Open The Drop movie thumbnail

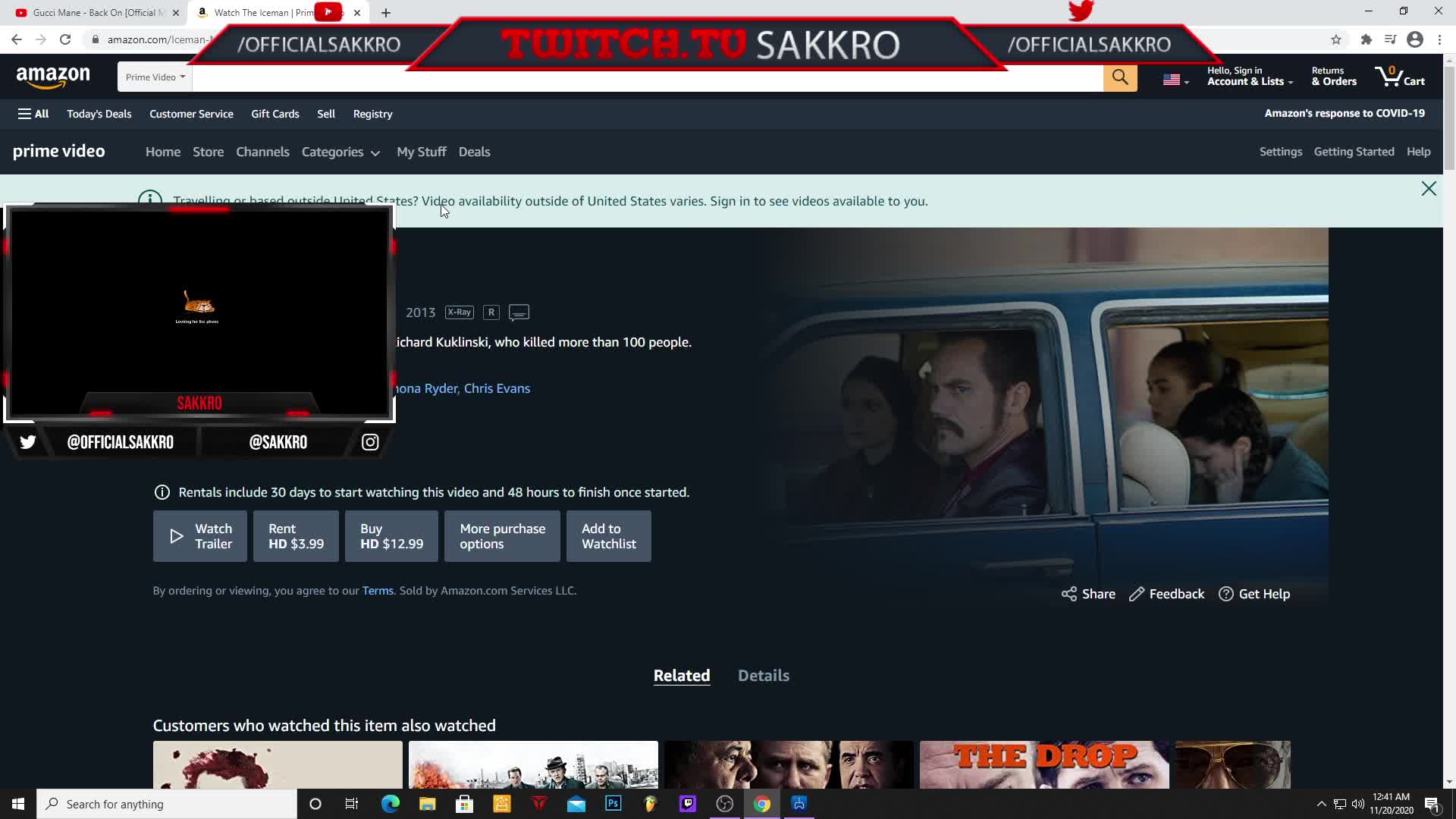[x=1044, y=764]
